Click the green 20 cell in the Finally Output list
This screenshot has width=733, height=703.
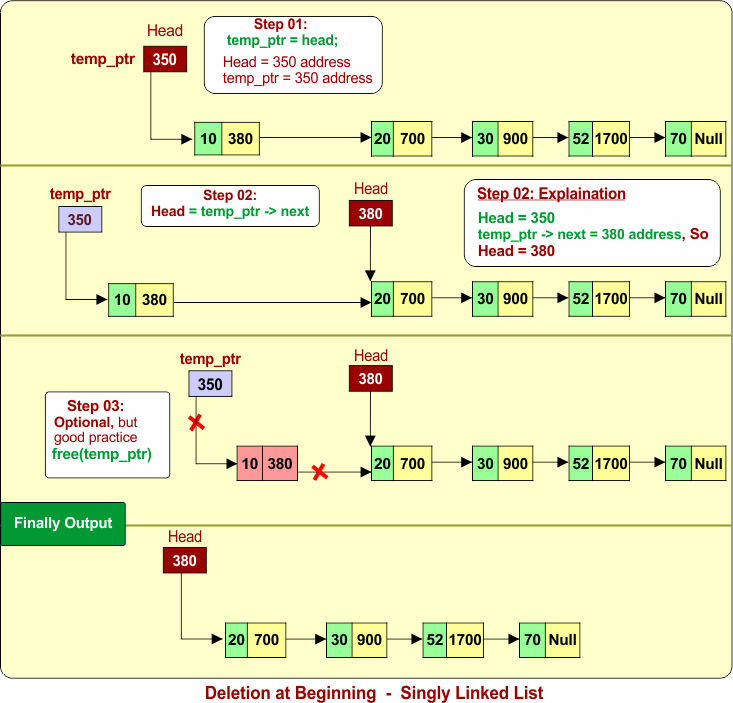(236, 640)
